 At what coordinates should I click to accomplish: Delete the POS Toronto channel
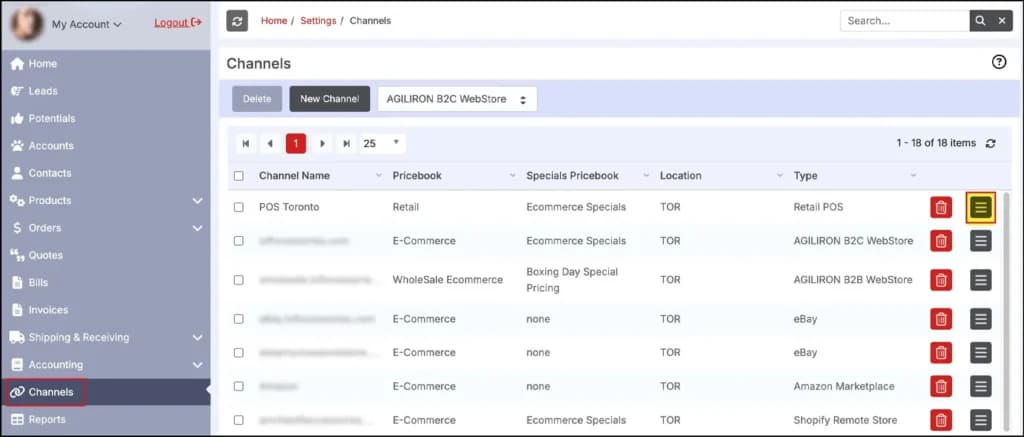pos(941,208)
